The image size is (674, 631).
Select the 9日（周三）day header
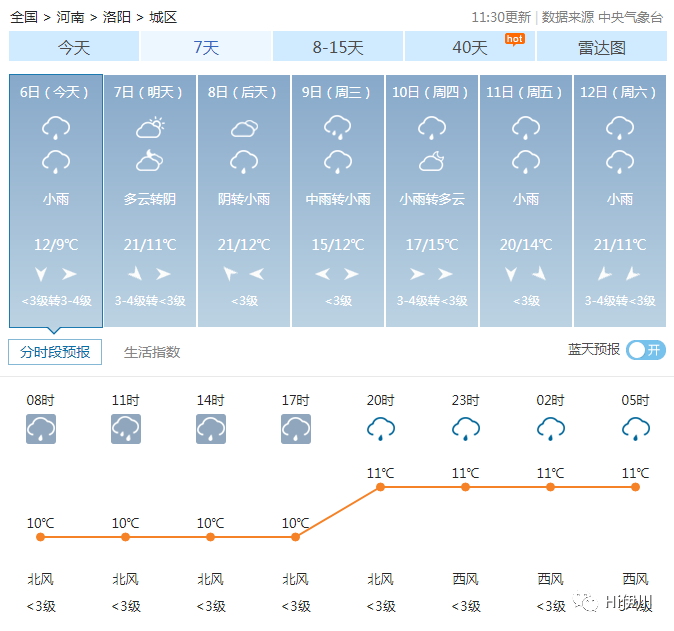[336, 92]
